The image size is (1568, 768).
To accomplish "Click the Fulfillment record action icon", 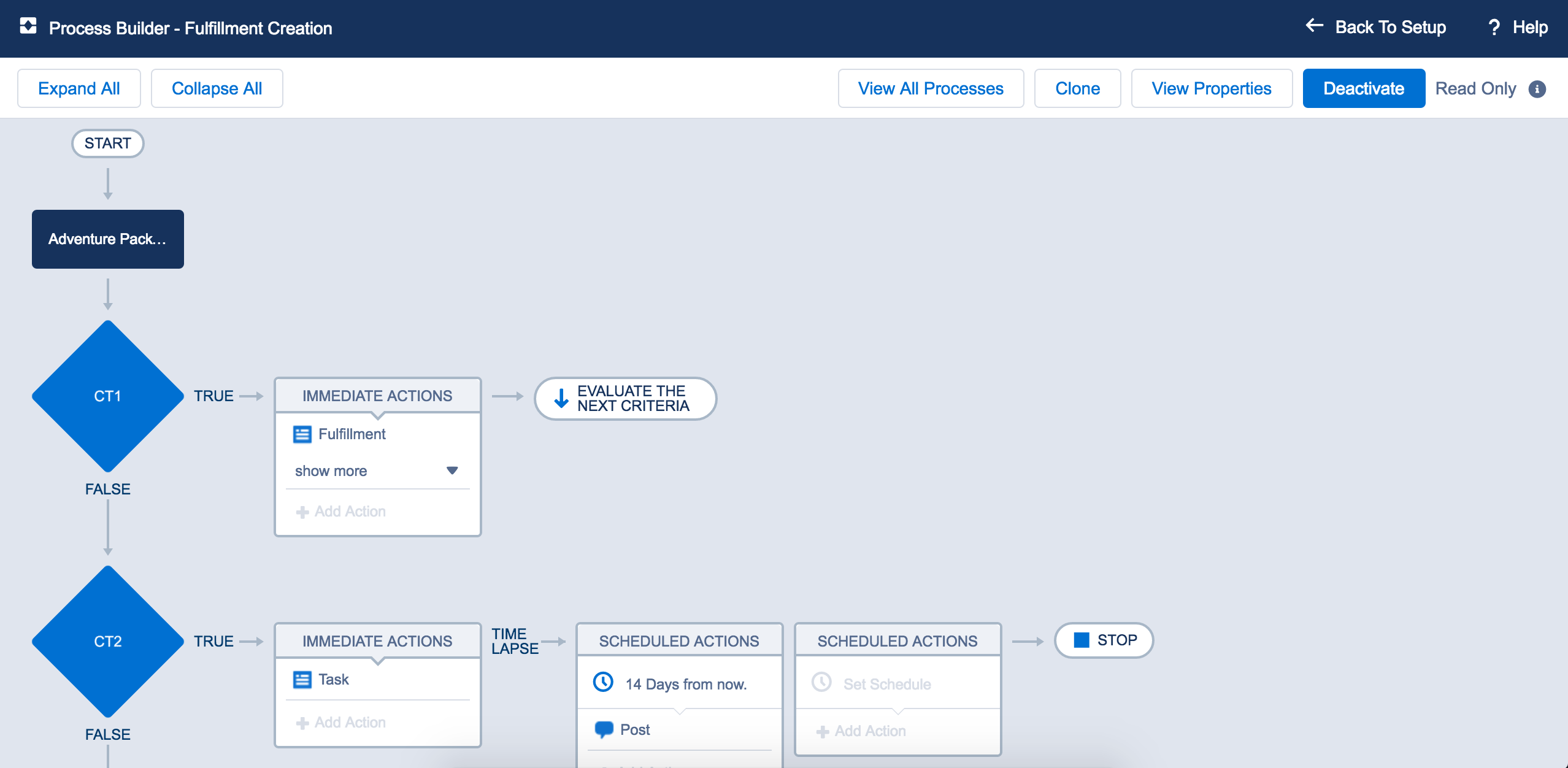I will pos(302,434).
